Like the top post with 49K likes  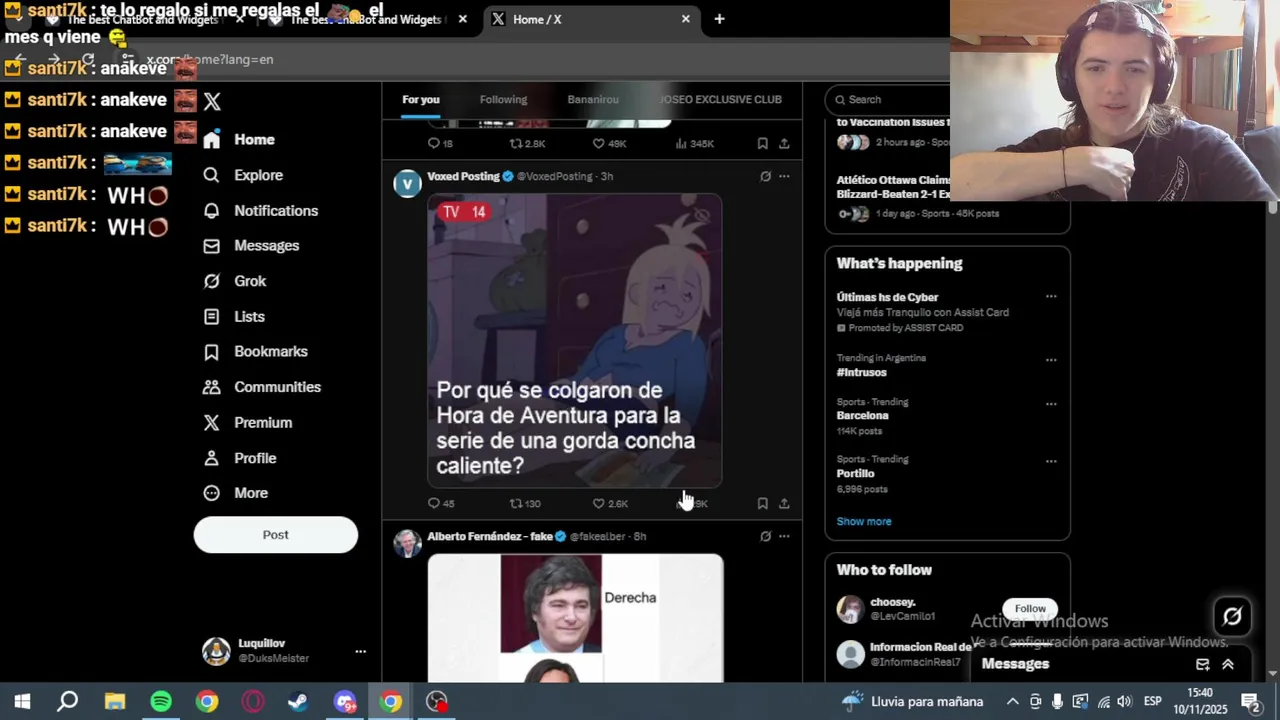[610, 144]
